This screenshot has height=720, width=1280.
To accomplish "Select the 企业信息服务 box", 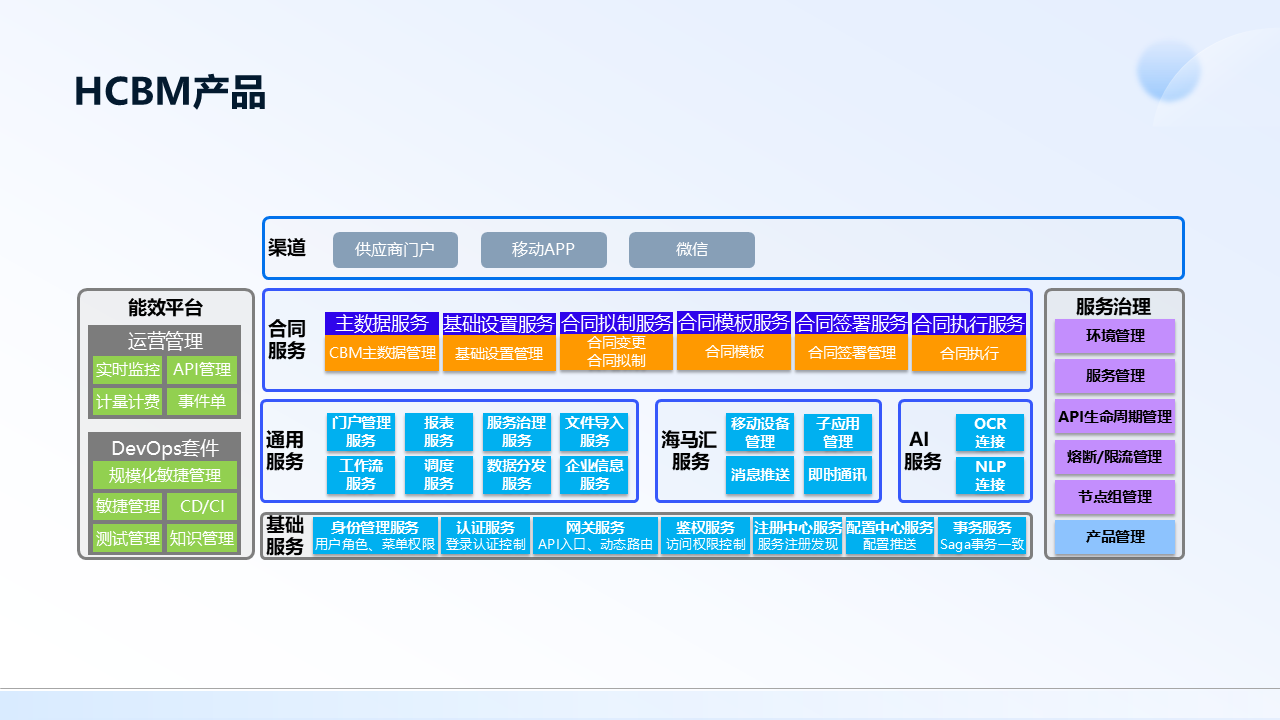I will coord(594,475).
